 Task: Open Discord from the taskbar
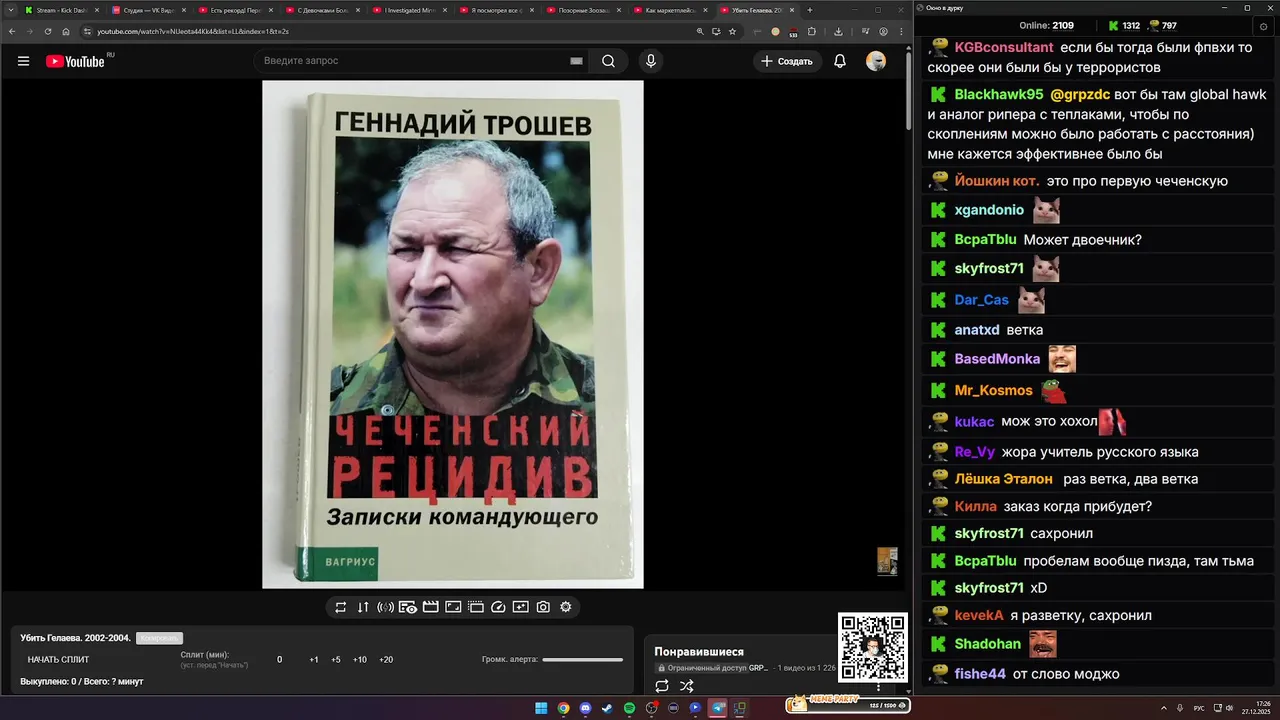(585, 708)
